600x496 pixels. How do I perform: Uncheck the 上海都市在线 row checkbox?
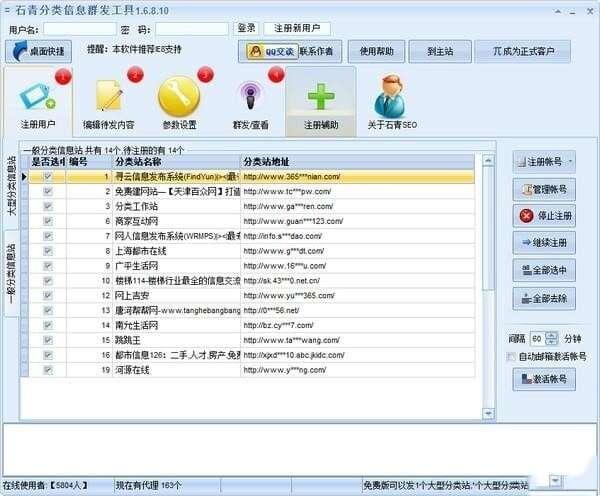click(x=47, y=251)
